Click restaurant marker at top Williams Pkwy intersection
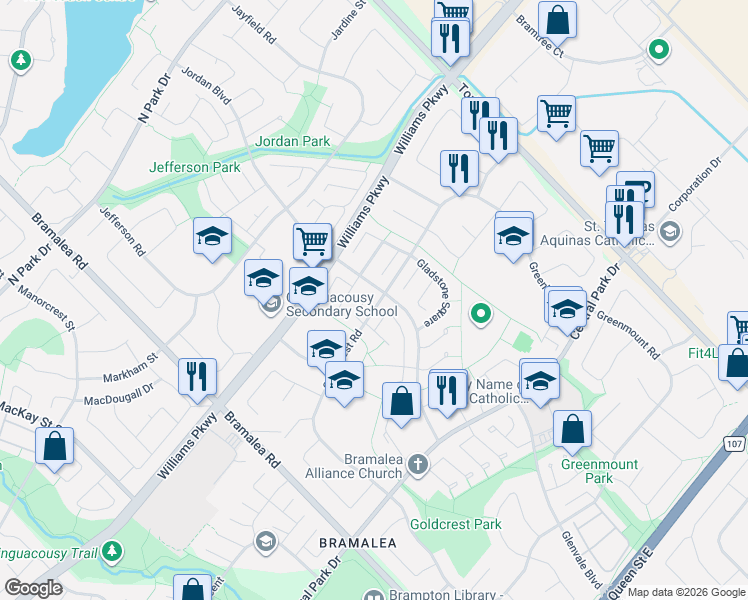 (450, 42)
